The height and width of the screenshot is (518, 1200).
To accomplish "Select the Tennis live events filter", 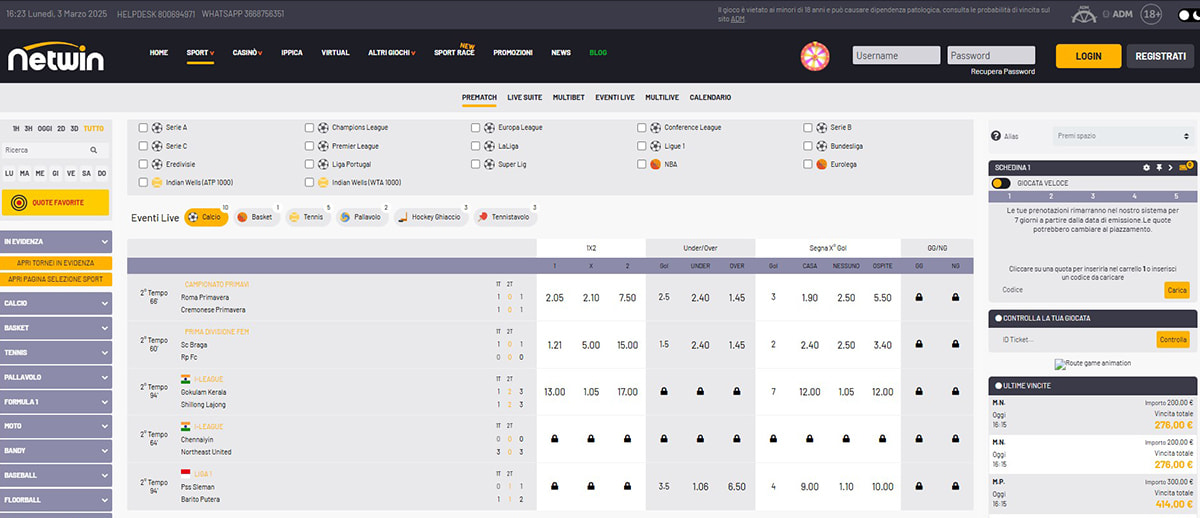I will click(x=308, y=216).
